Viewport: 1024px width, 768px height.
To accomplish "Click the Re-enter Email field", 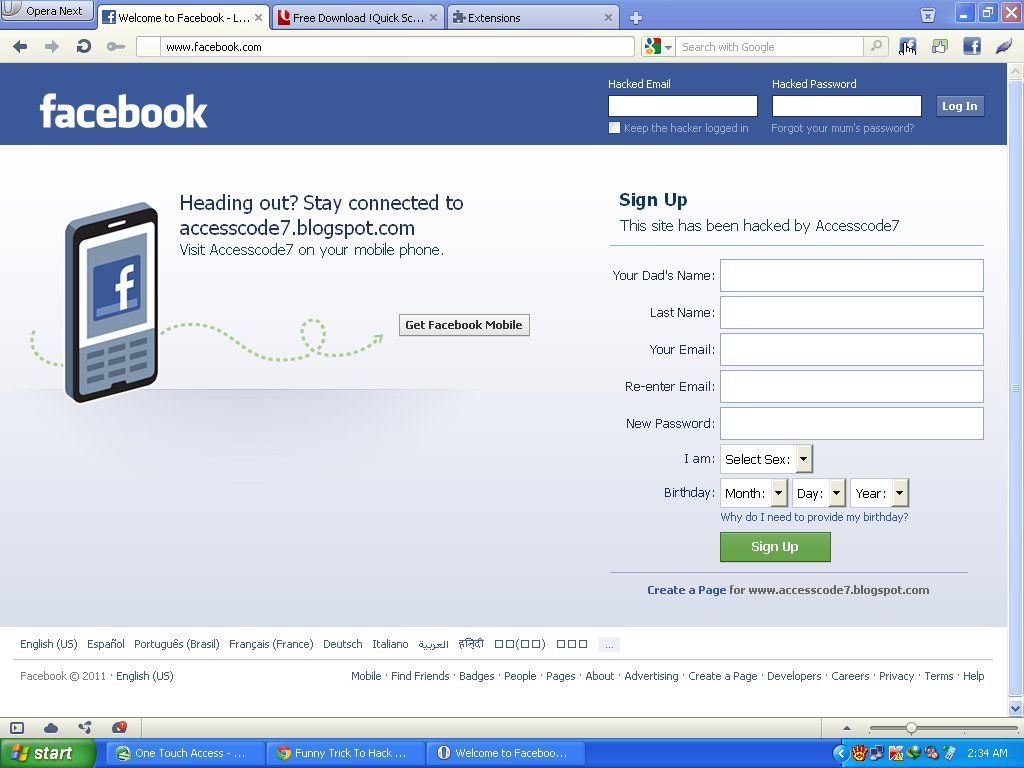I will coord(852,387).
